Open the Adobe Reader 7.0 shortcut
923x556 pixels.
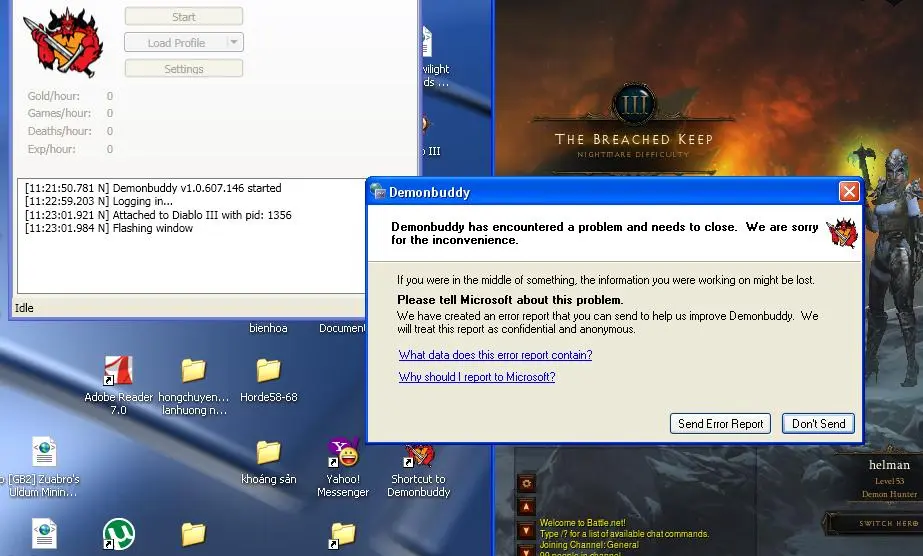pos(118,372)
